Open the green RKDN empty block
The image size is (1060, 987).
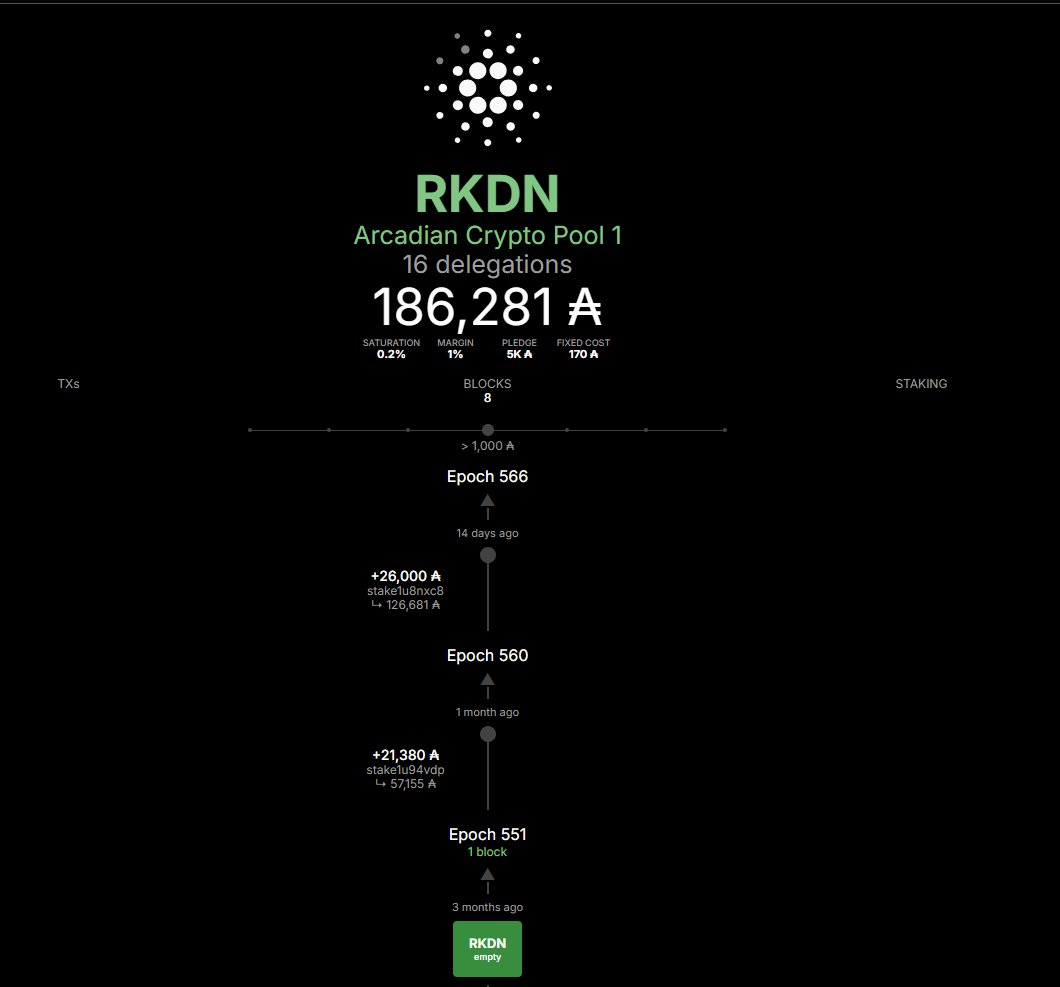pos(487,949)
